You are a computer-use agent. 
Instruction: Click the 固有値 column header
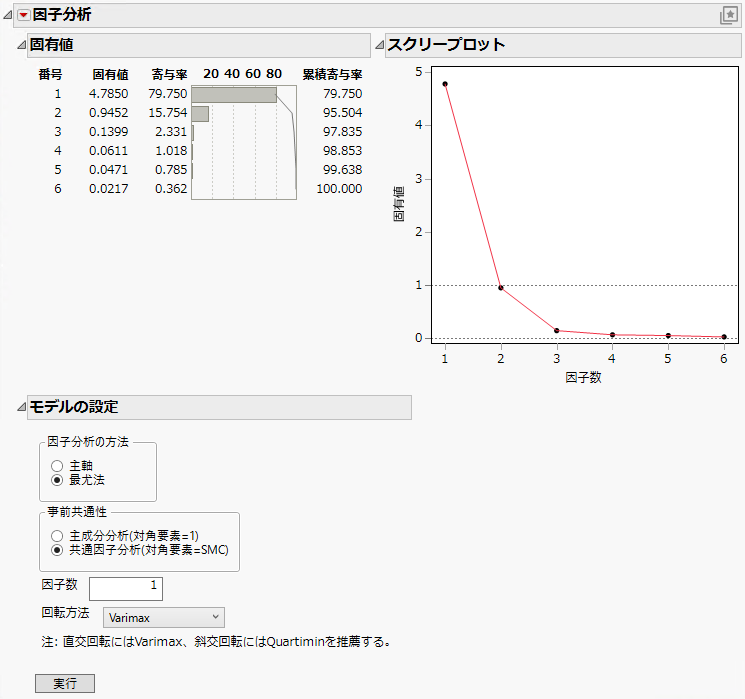[x=110, y=74]
